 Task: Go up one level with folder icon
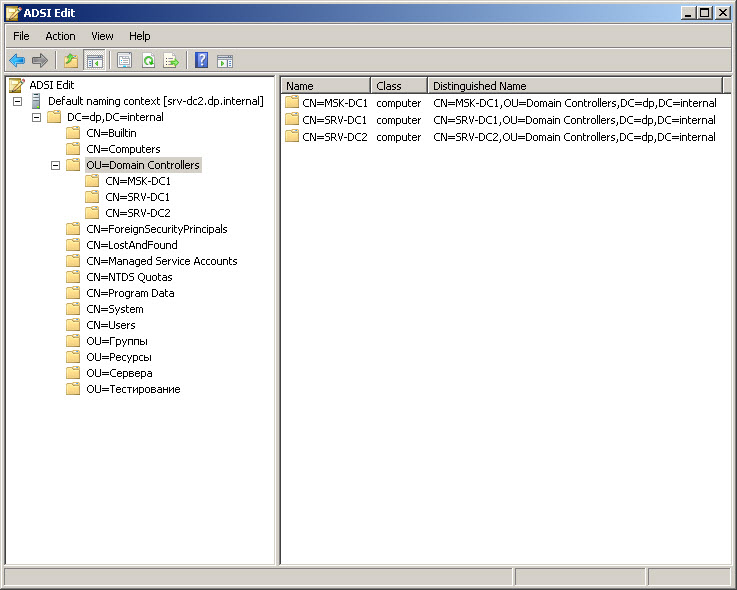pyautogui.click(x=71, y=61)
